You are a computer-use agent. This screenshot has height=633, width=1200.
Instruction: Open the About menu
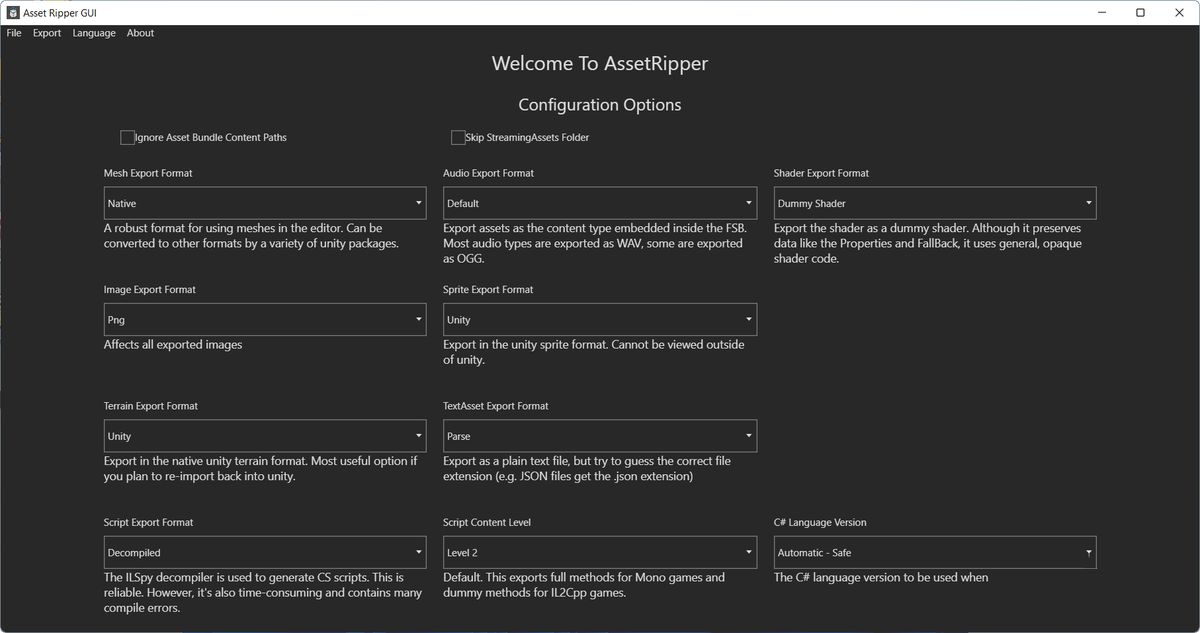click(x=140, y=33)
